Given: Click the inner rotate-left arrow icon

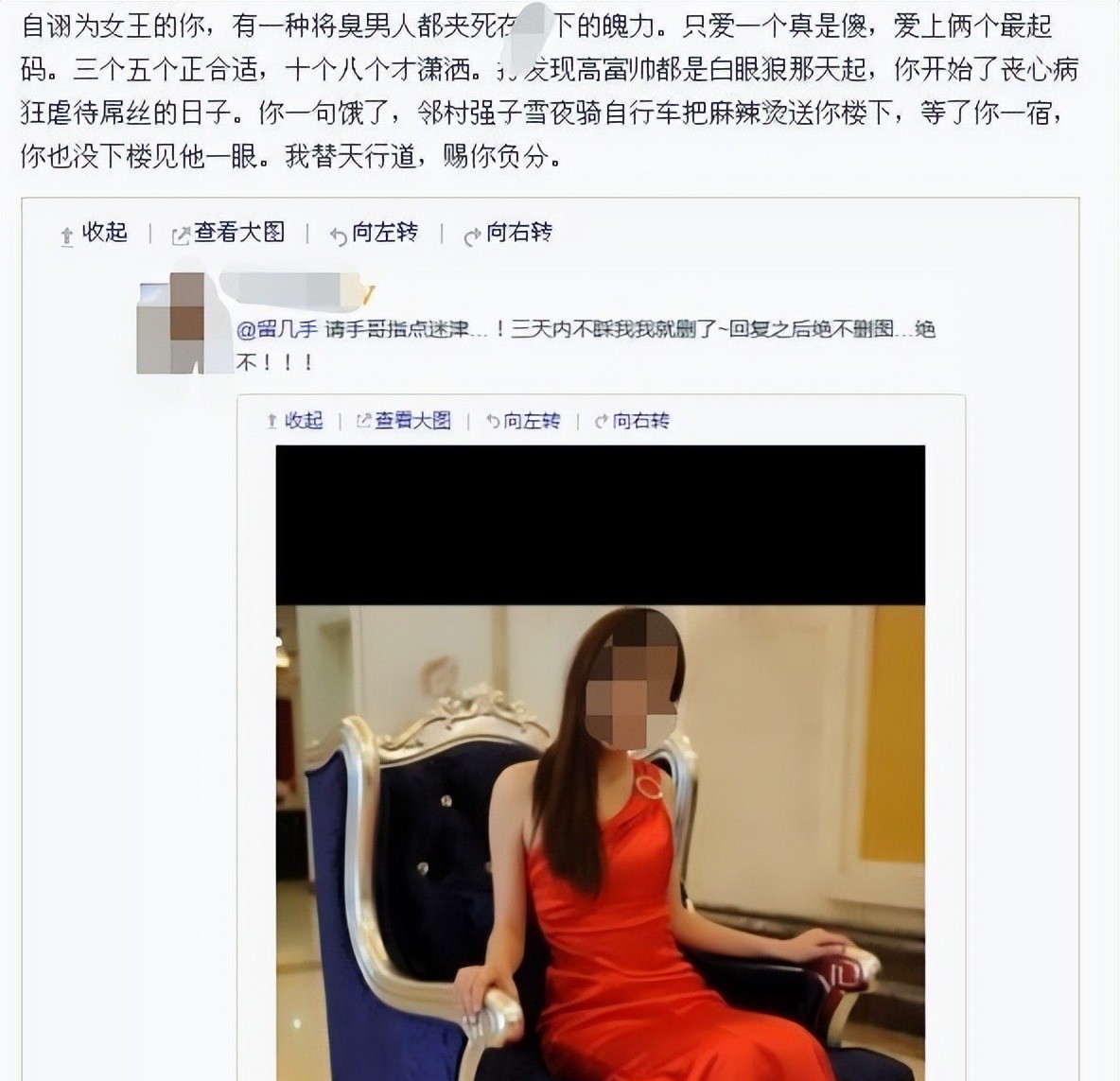Looking at the screenshot, I should (x=493, y=421).
